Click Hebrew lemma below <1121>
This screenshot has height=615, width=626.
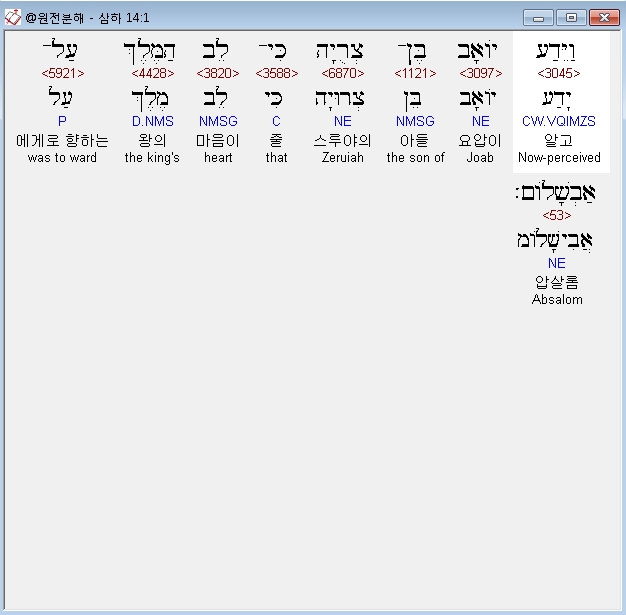(x=412, y=100)
